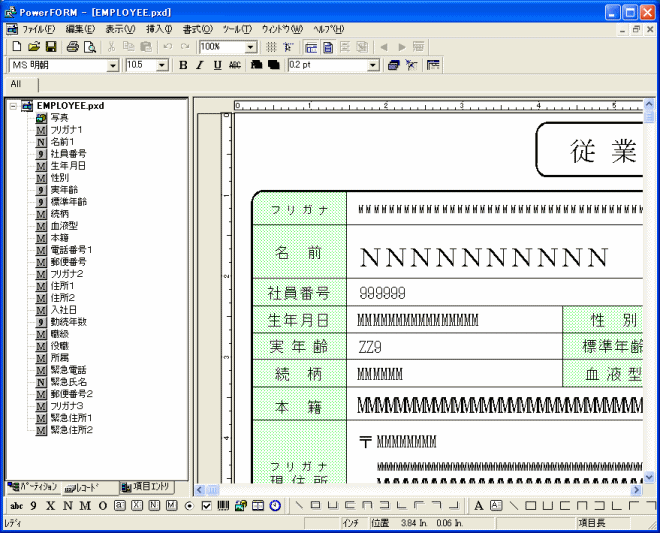Open the MS 明朝 font dropdown

click(x=112, y=65)
